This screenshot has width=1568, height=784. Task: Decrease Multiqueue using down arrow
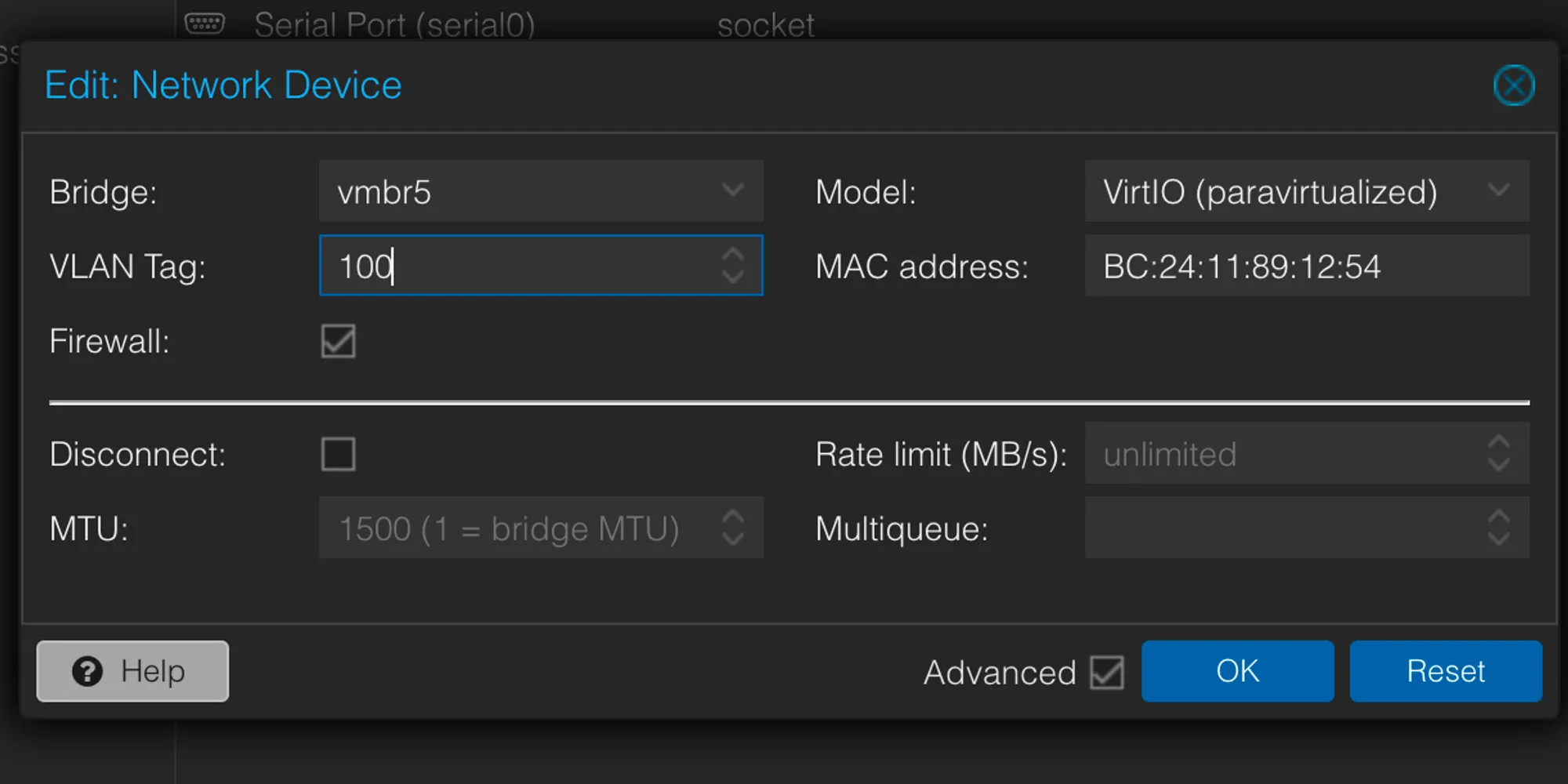(x=1498, y=539)
